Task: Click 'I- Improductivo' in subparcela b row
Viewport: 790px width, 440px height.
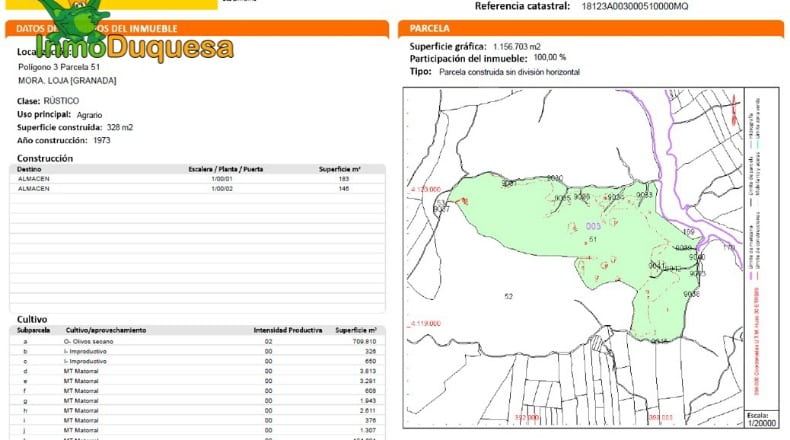Action: pyautogui.click(x=85, y=351)
